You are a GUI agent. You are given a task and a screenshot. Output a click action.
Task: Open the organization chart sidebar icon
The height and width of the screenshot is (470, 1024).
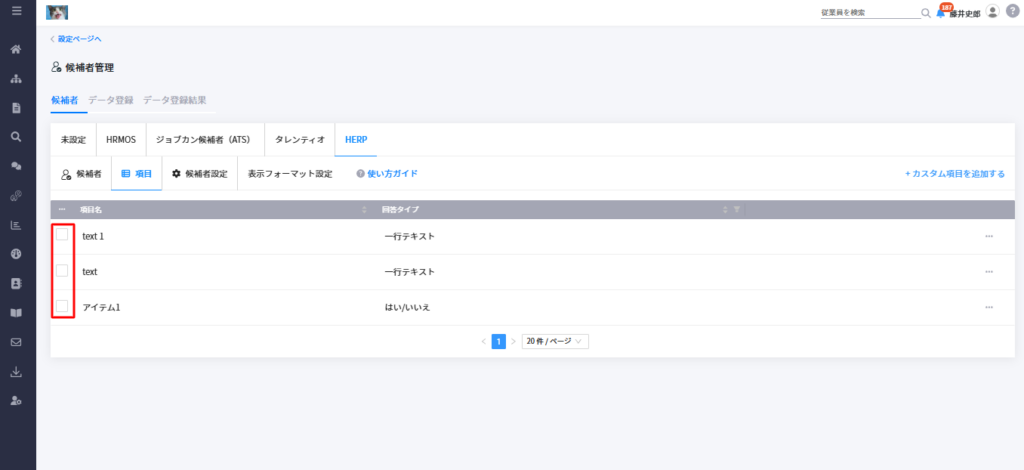(x=16, y=79)
